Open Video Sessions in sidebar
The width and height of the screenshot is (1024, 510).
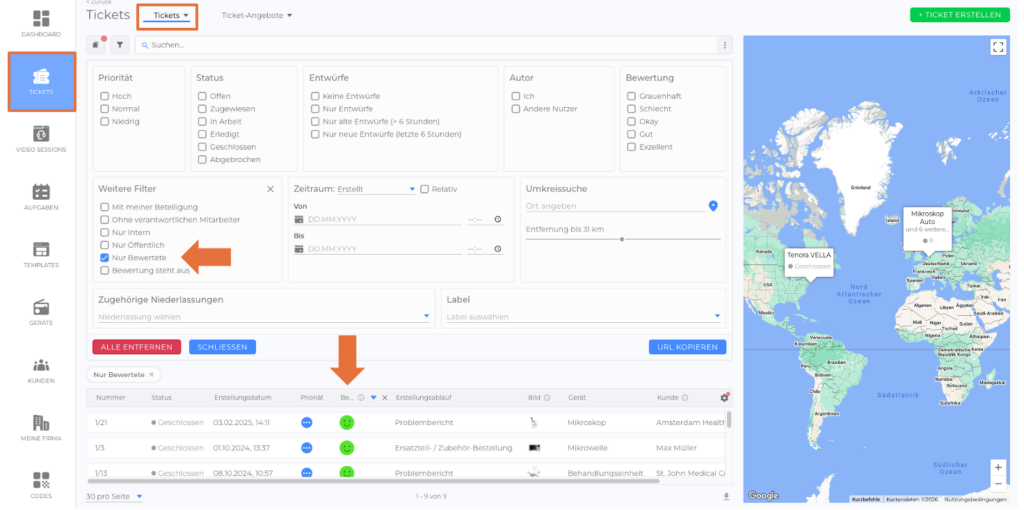click(41, 138)
